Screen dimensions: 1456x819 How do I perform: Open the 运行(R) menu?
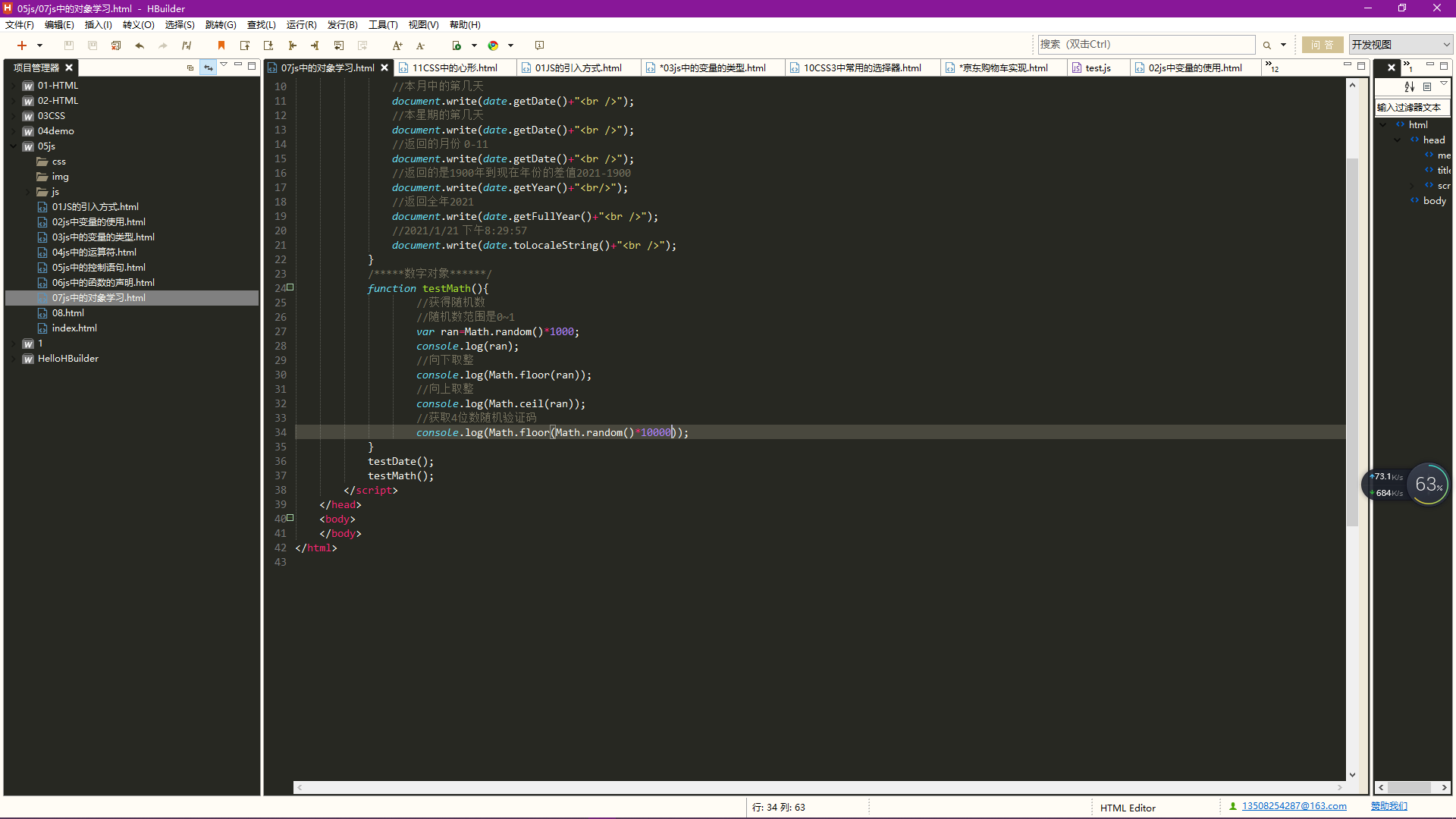pyautogui.click(x=301, y=25)
